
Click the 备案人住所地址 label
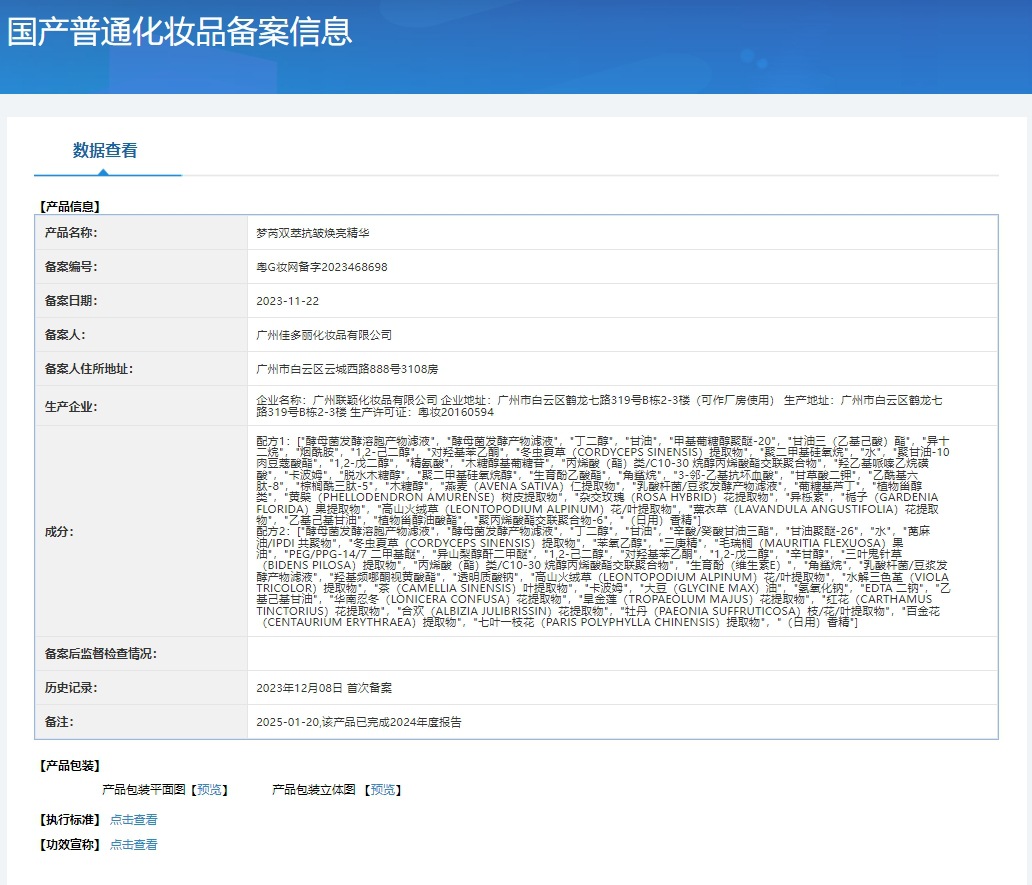[89, 370]
